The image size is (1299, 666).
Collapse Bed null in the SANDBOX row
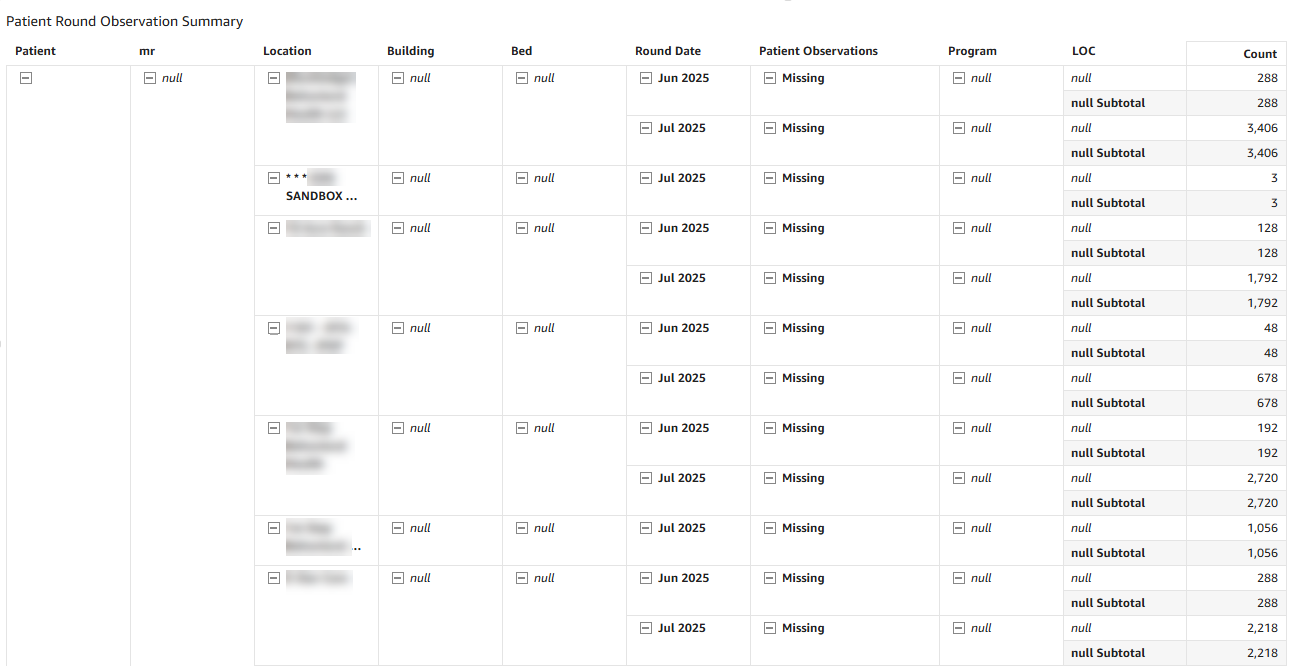522,178
